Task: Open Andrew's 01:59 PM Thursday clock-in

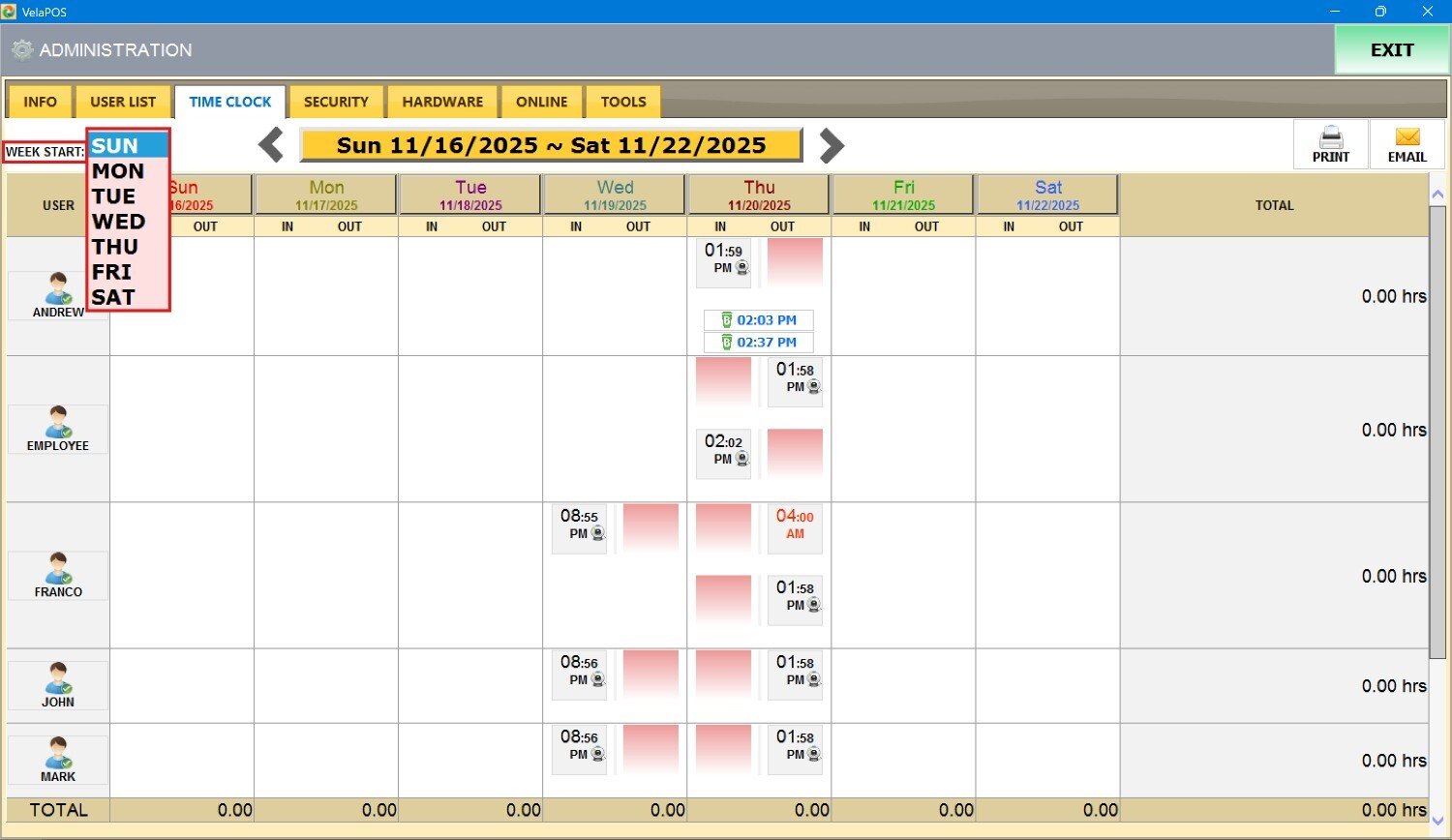Action: coord(723,263)
